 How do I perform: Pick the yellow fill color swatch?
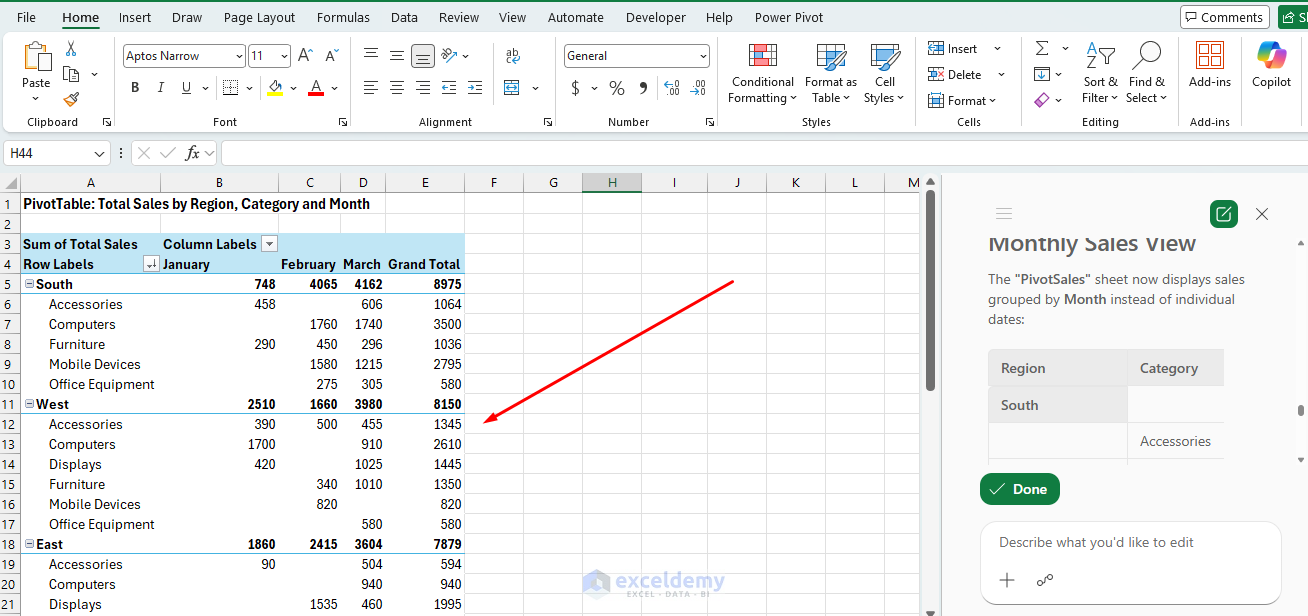[275, 89]
